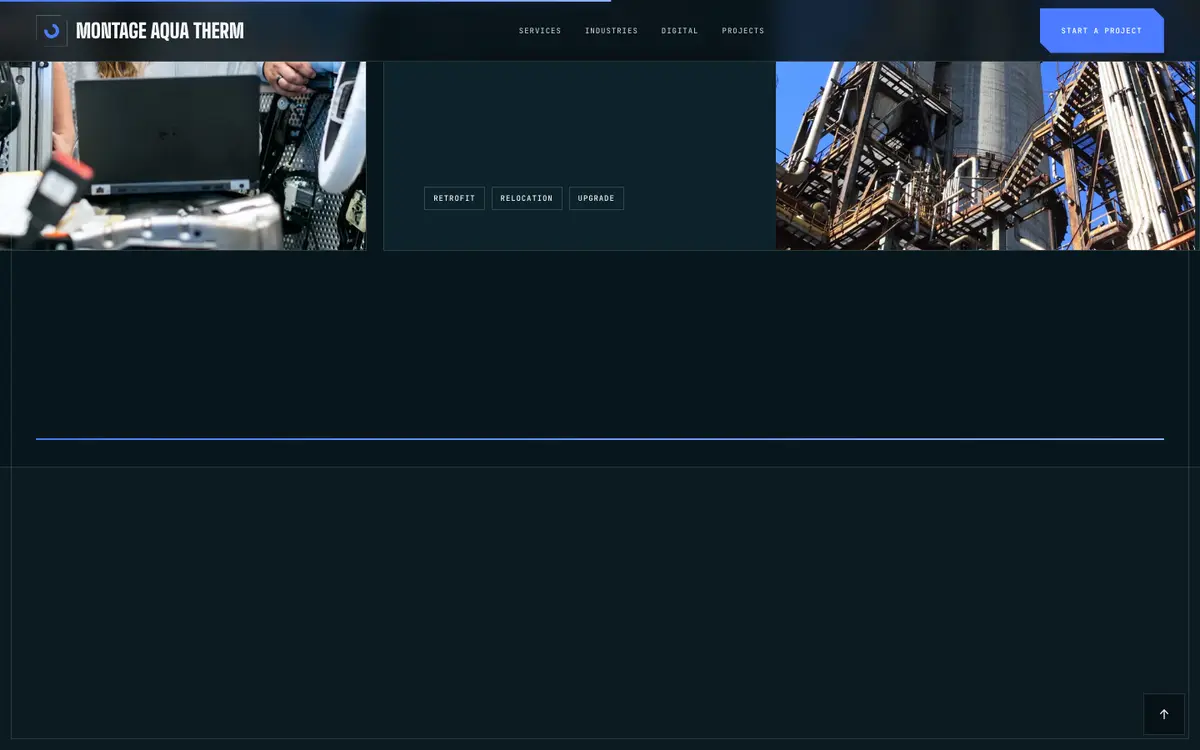Click the Montage Aqua Therm logo icon
This screenshot has height=750, width=1200.
click(52, 31)
